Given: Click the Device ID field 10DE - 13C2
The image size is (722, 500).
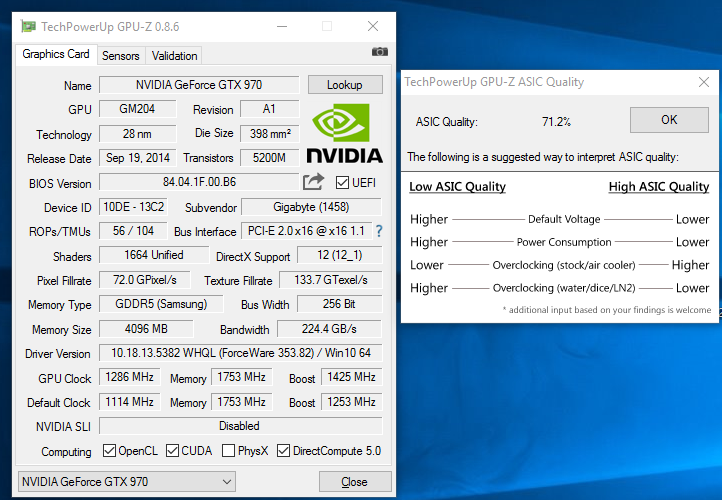Looking at the screenshot, I should click(133, 207).
